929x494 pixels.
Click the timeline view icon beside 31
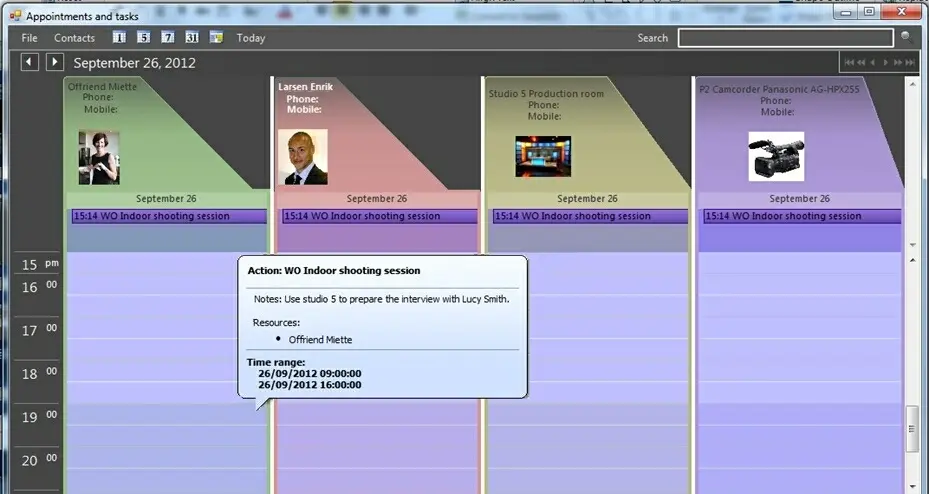coord(216,38)
